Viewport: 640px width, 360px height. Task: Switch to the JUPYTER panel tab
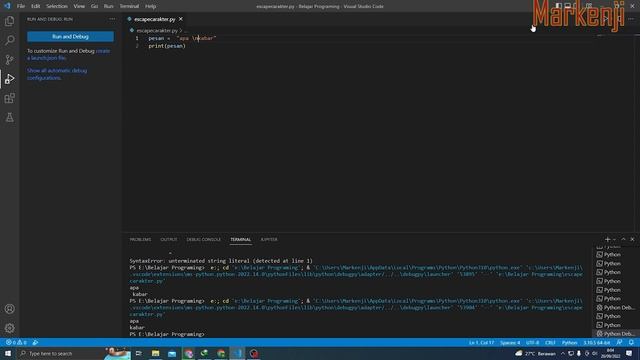pos(269,240)
